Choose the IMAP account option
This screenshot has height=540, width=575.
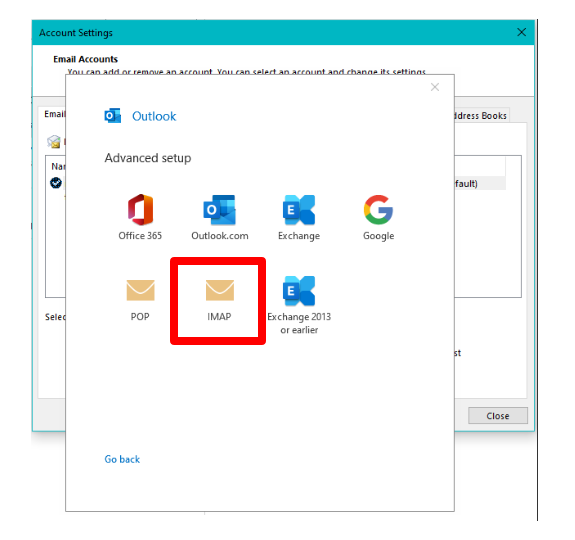coord(219,300)
